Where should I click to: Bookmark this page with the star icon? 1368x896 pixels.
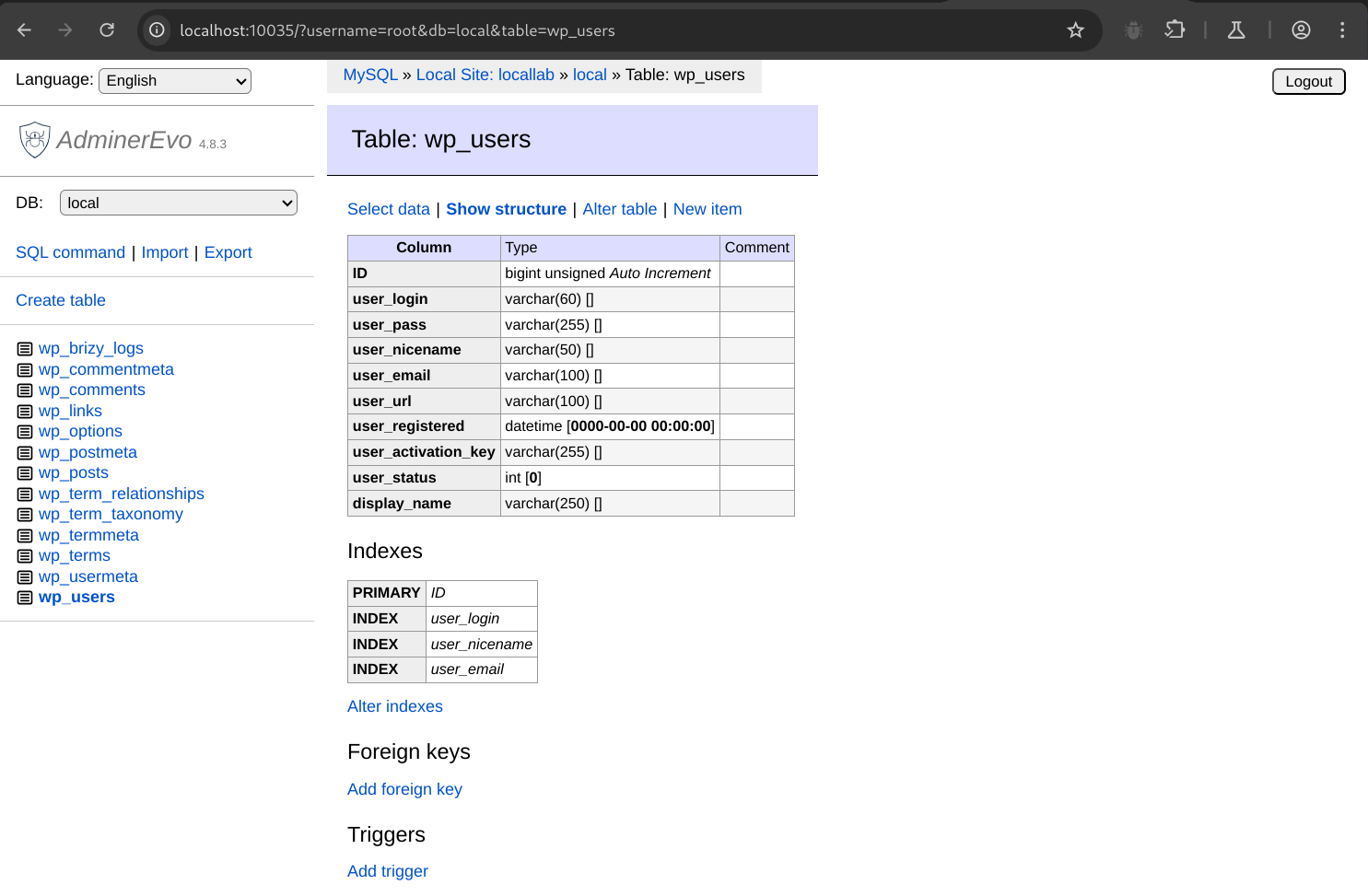point(1075,30)
